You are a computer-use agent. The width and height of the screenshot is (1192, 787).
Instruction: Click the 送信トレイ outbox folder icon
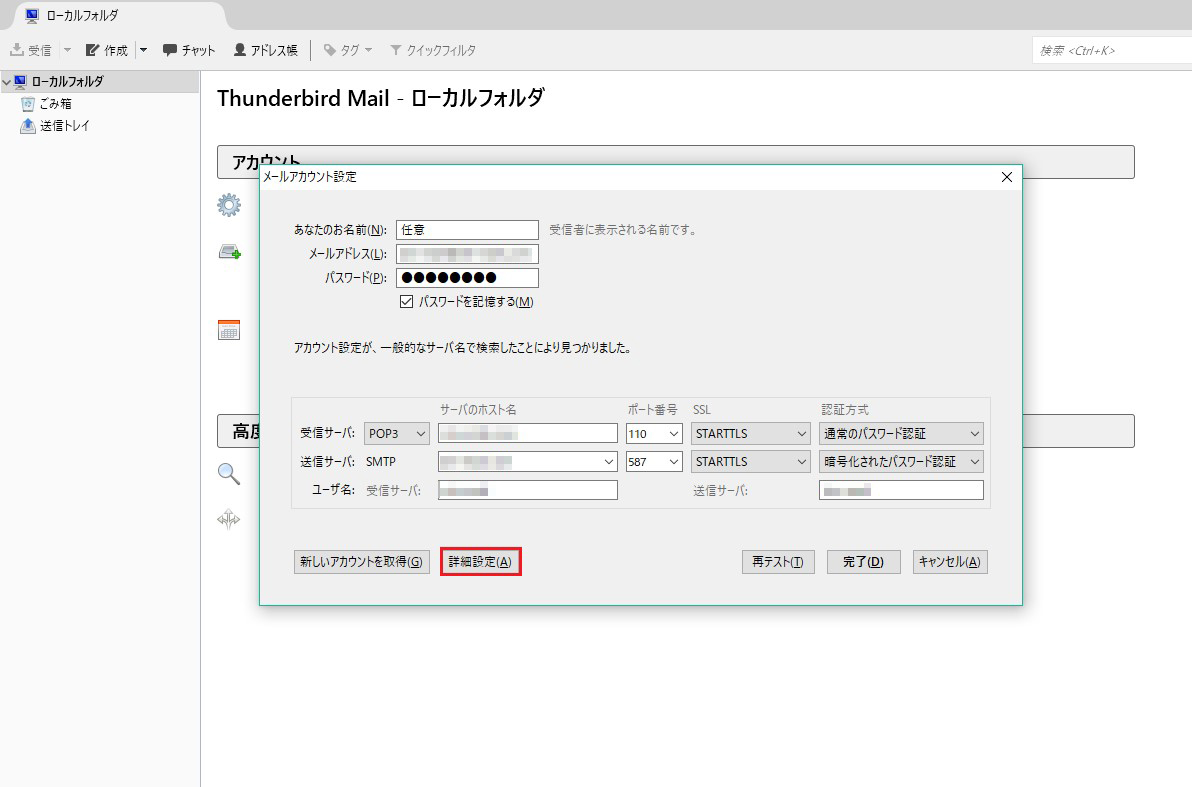pos(28,125)
